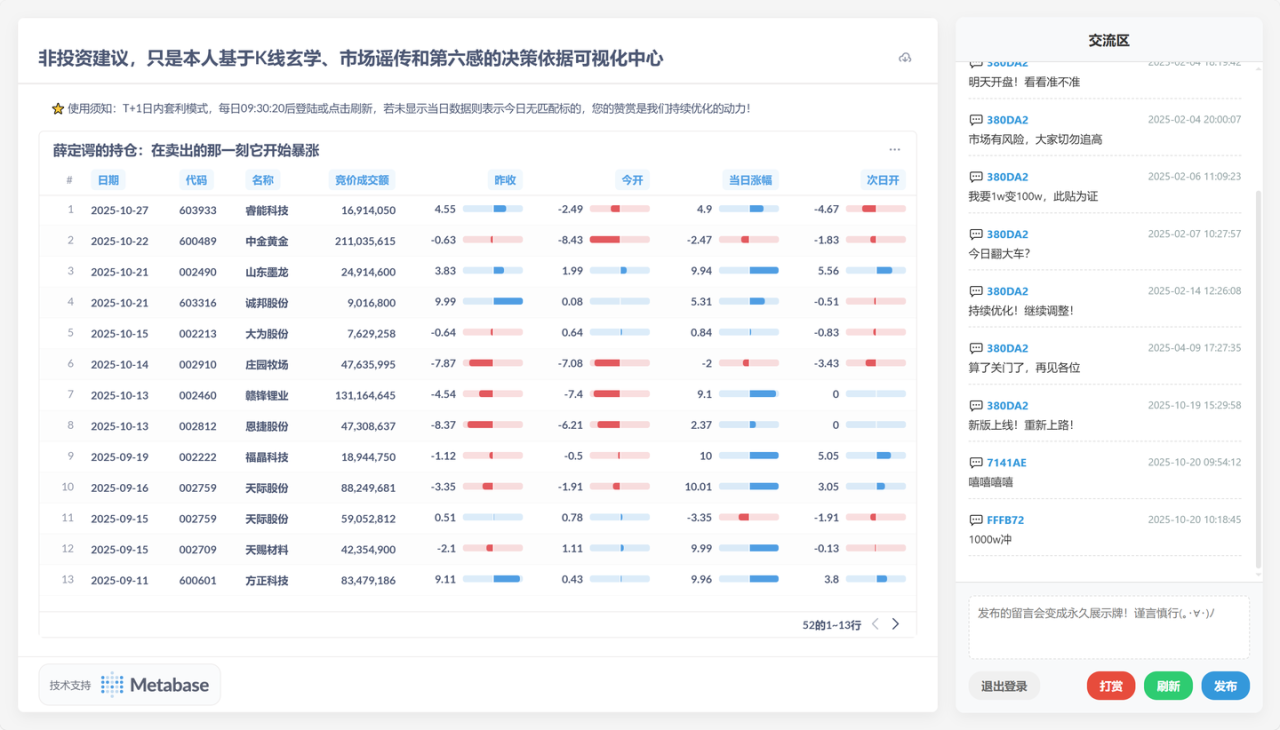Go to next page of table rows
This screenshot has height=730, width=1280.
pyautogui.click(x=896, y=624)
